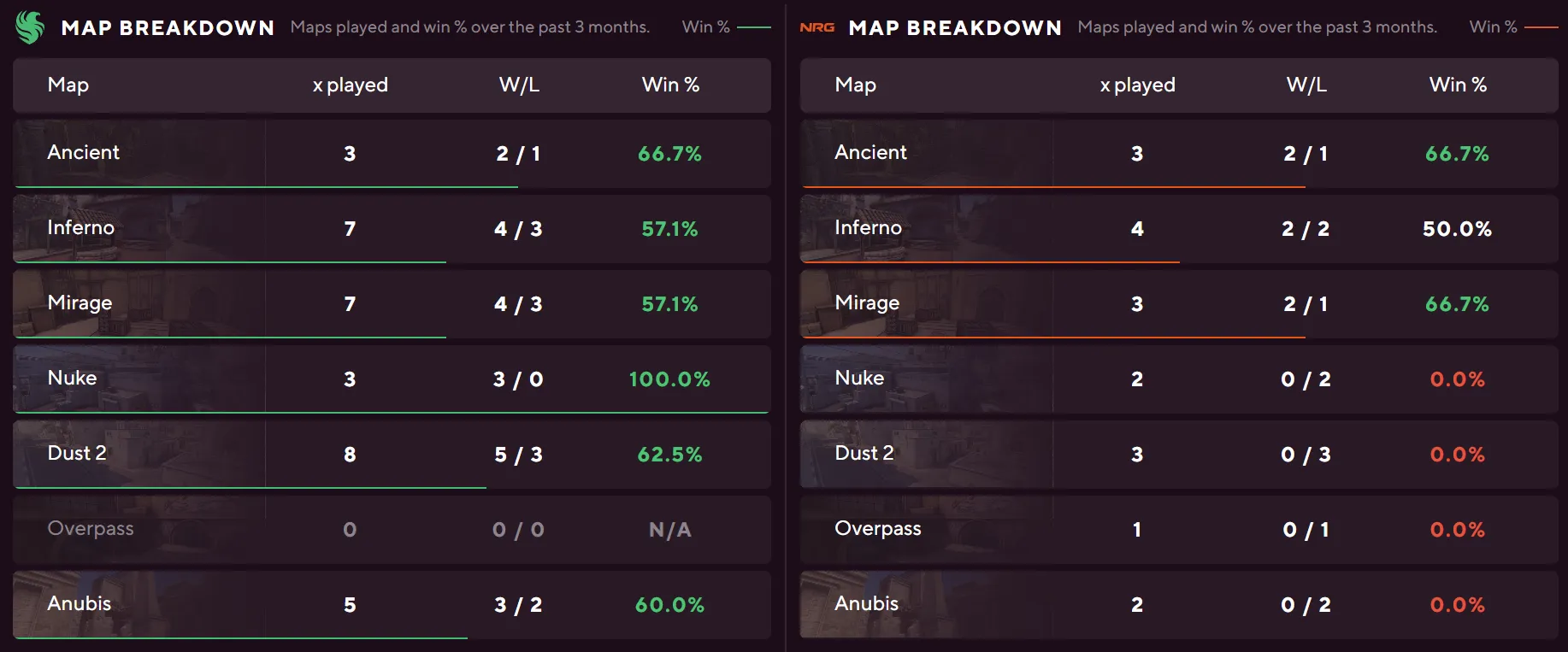1568x652 pixels.
Task: Click the NRG team logo
Action: (816, 27)
